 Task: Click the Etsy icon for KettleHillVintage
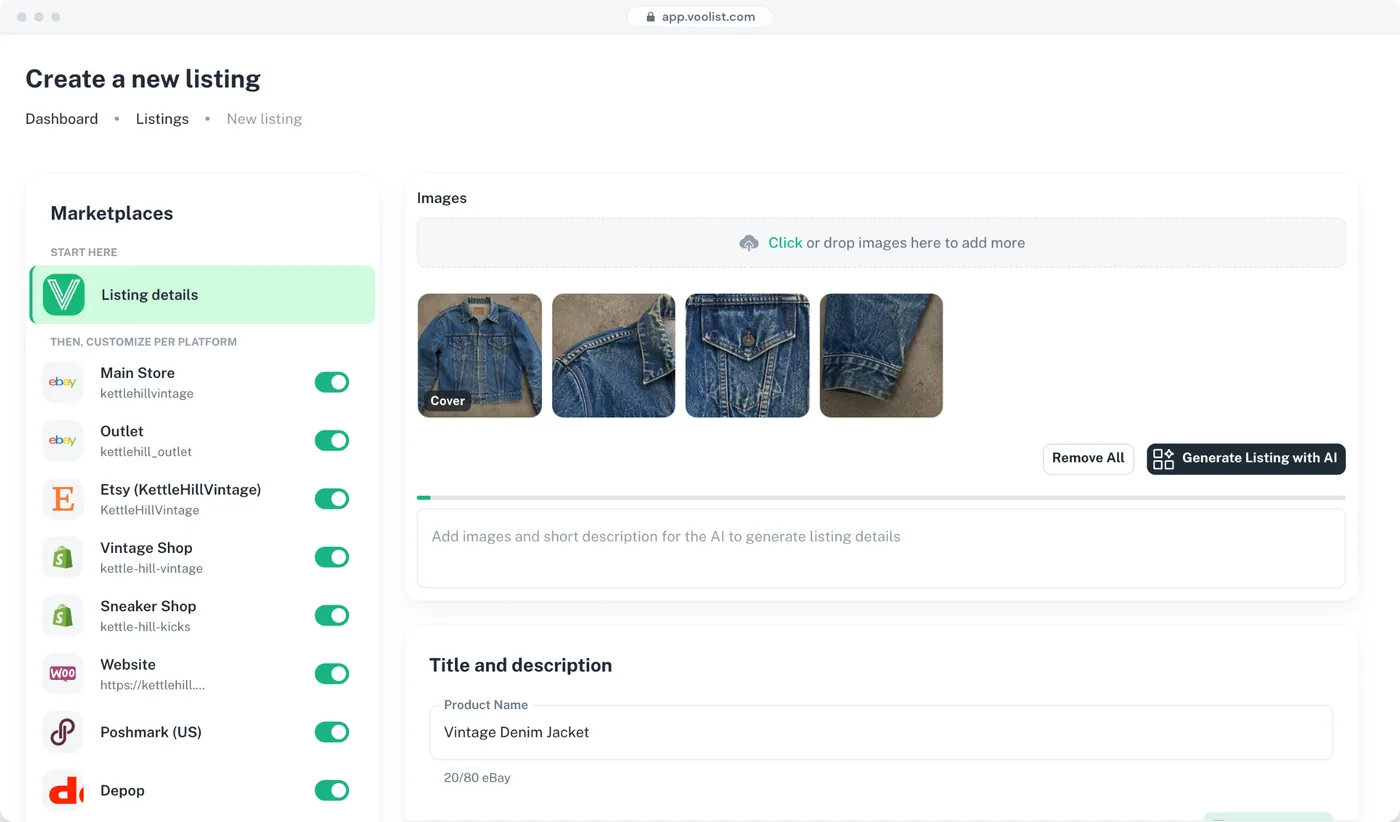pos(63,499)
